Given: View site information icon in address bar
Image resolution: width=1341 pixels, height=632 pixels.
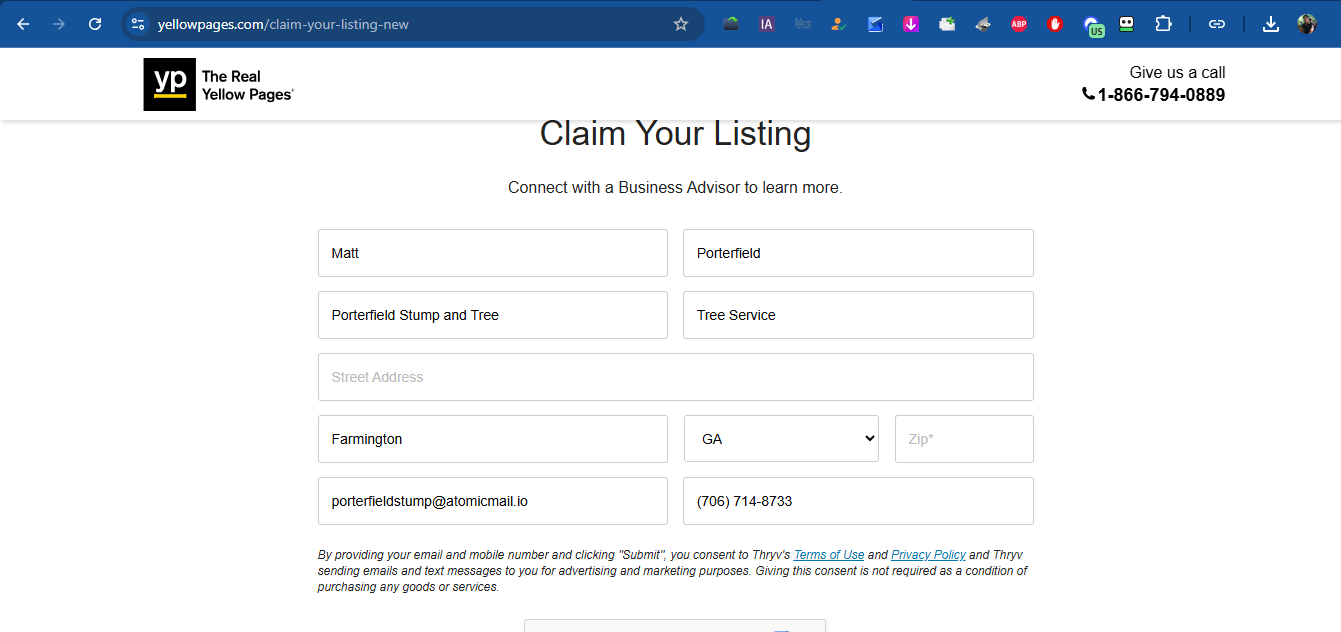Looking at the screenshot, I should (x=138, y=24).
